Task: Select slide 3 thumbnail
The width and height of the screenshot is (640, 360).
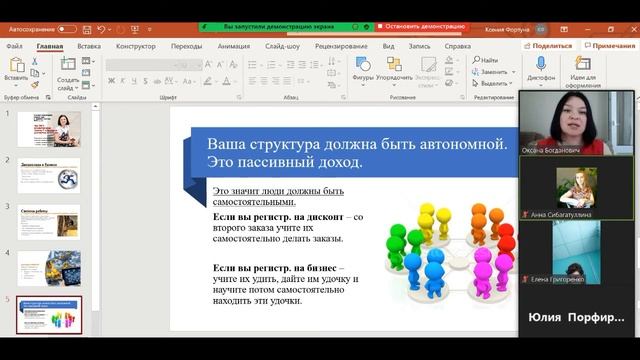Action: pyautogui.click(x=49, y=222)
